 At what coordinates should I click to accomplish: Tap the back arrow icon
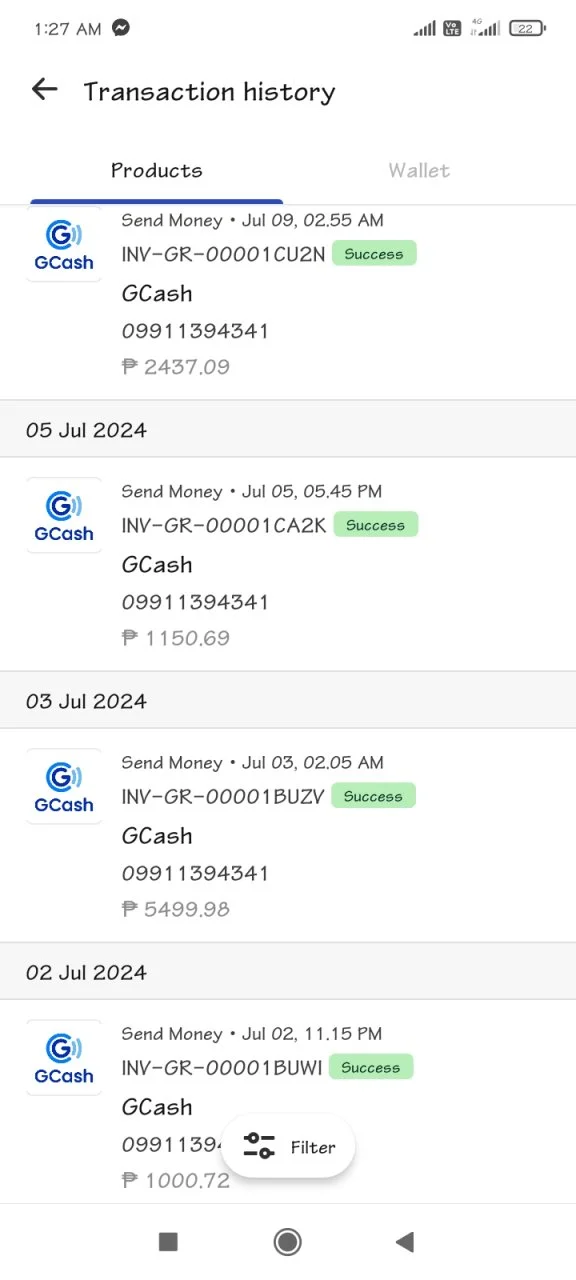click(44, 90)
